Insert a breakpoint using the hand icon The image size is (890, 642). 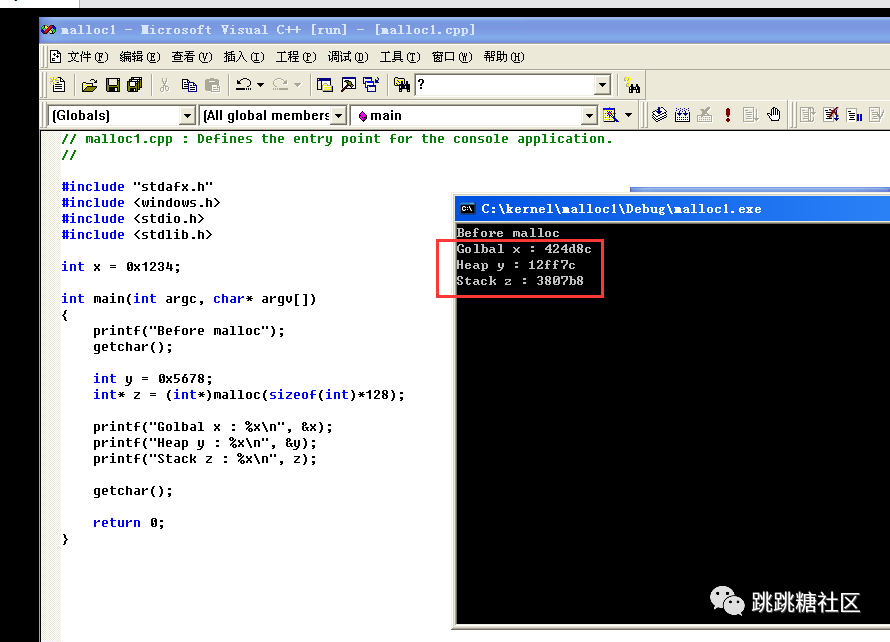click(x=775, y=113)
